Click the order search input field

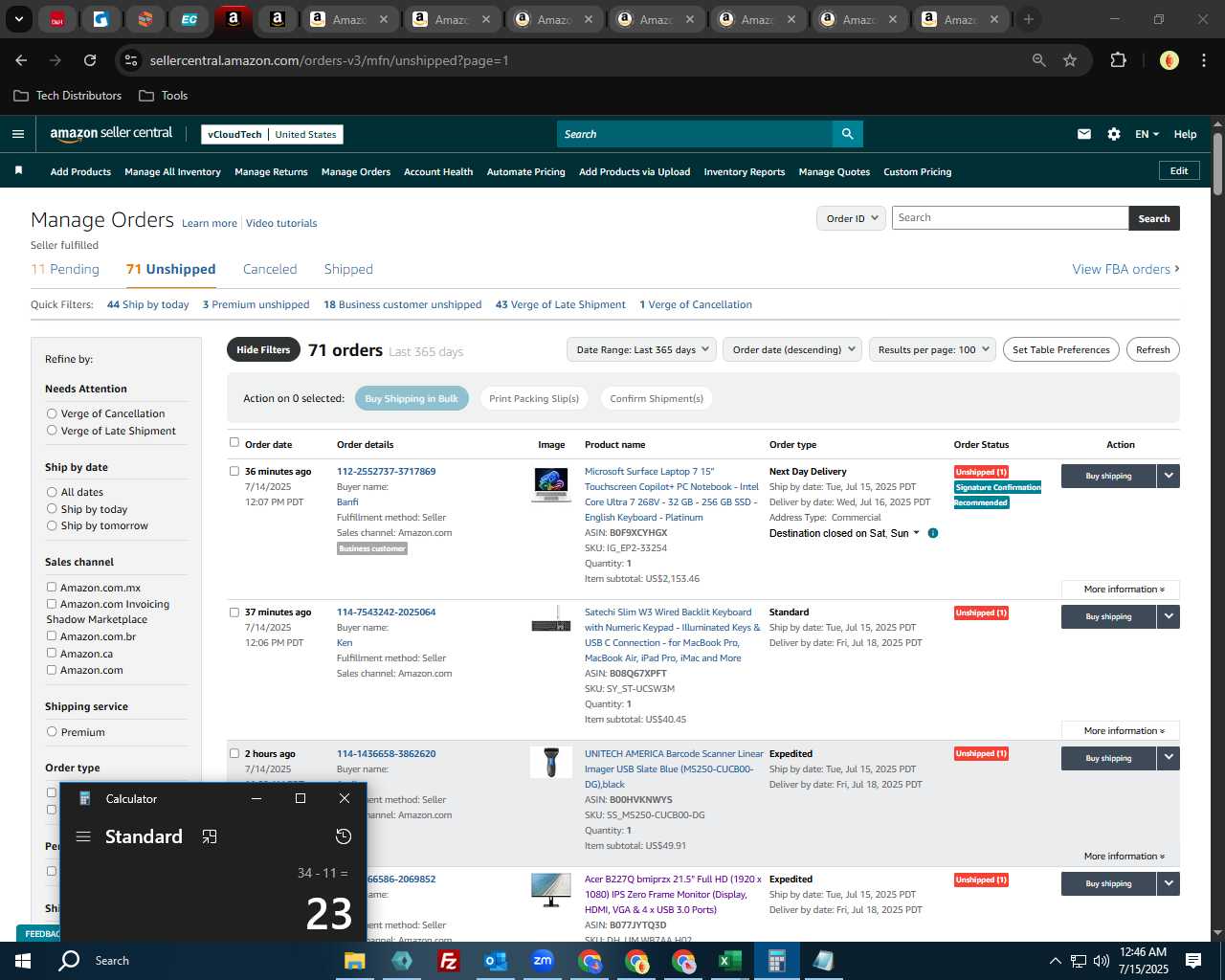pos(1010,218)
